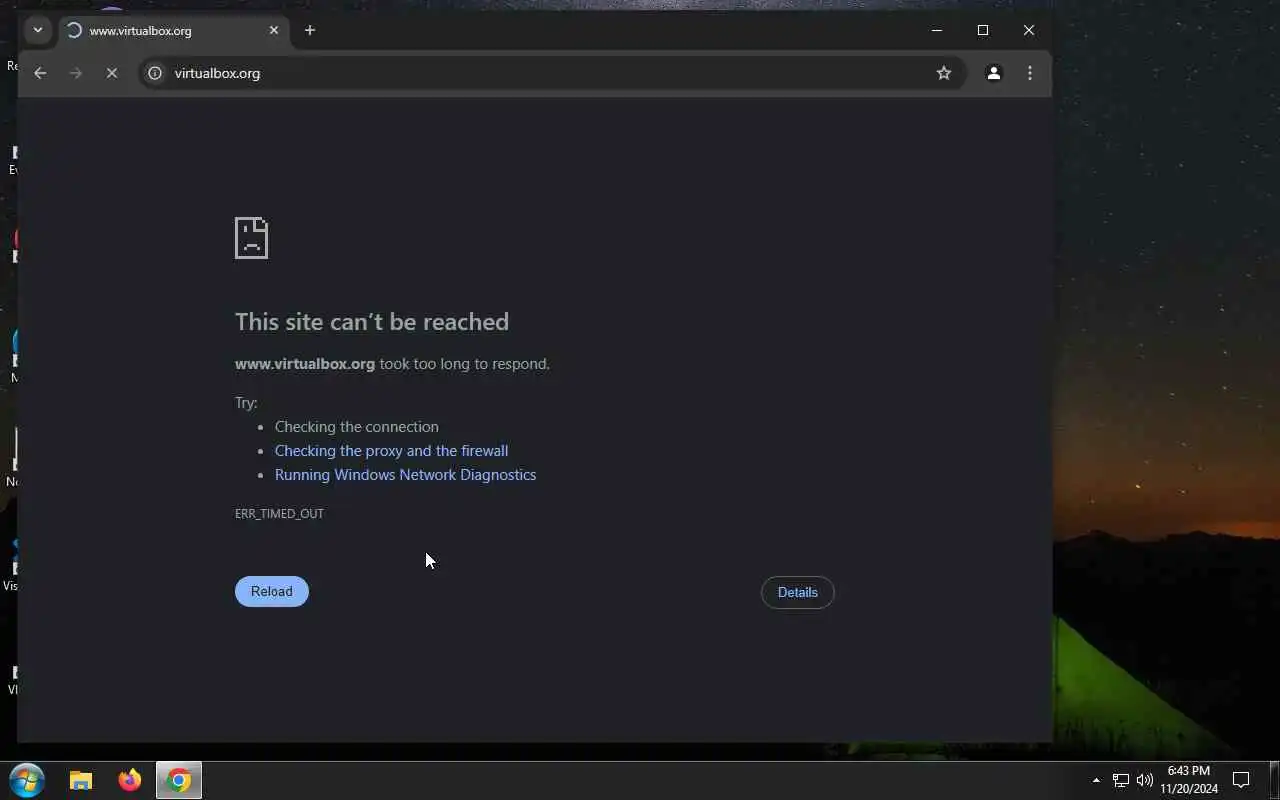Open the Details button
This screenshot has width=1280, height=800.
pyautogui.click(x=797, y=592)
